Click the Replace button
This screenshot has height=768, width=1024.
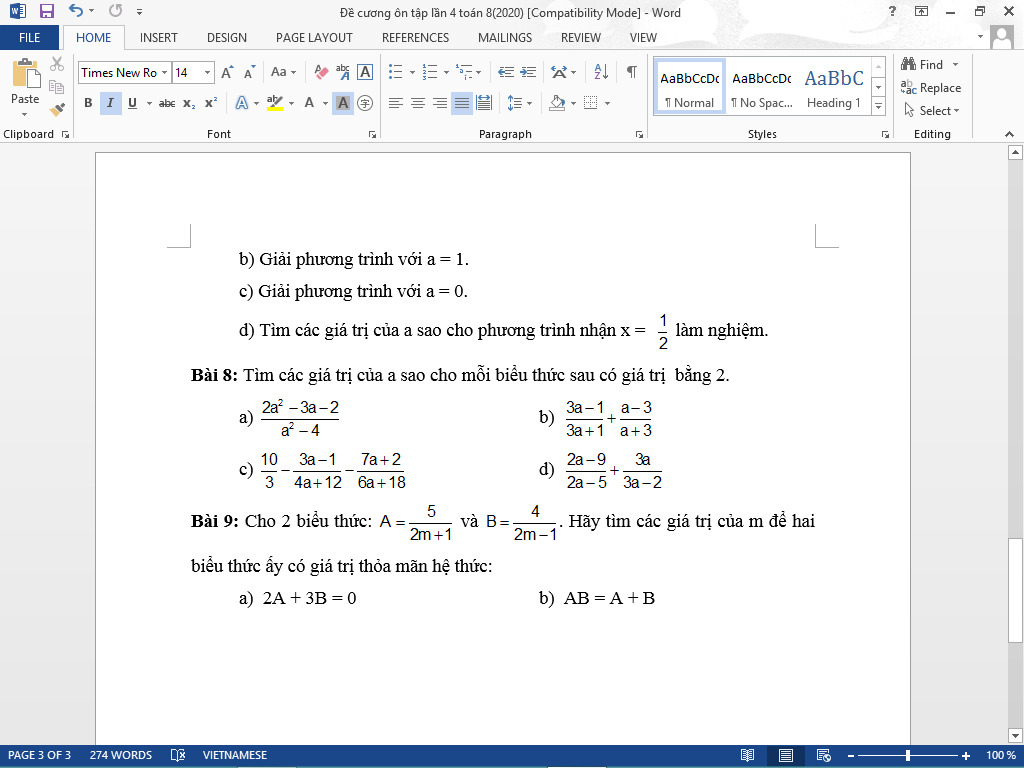(x=931, y=88)
